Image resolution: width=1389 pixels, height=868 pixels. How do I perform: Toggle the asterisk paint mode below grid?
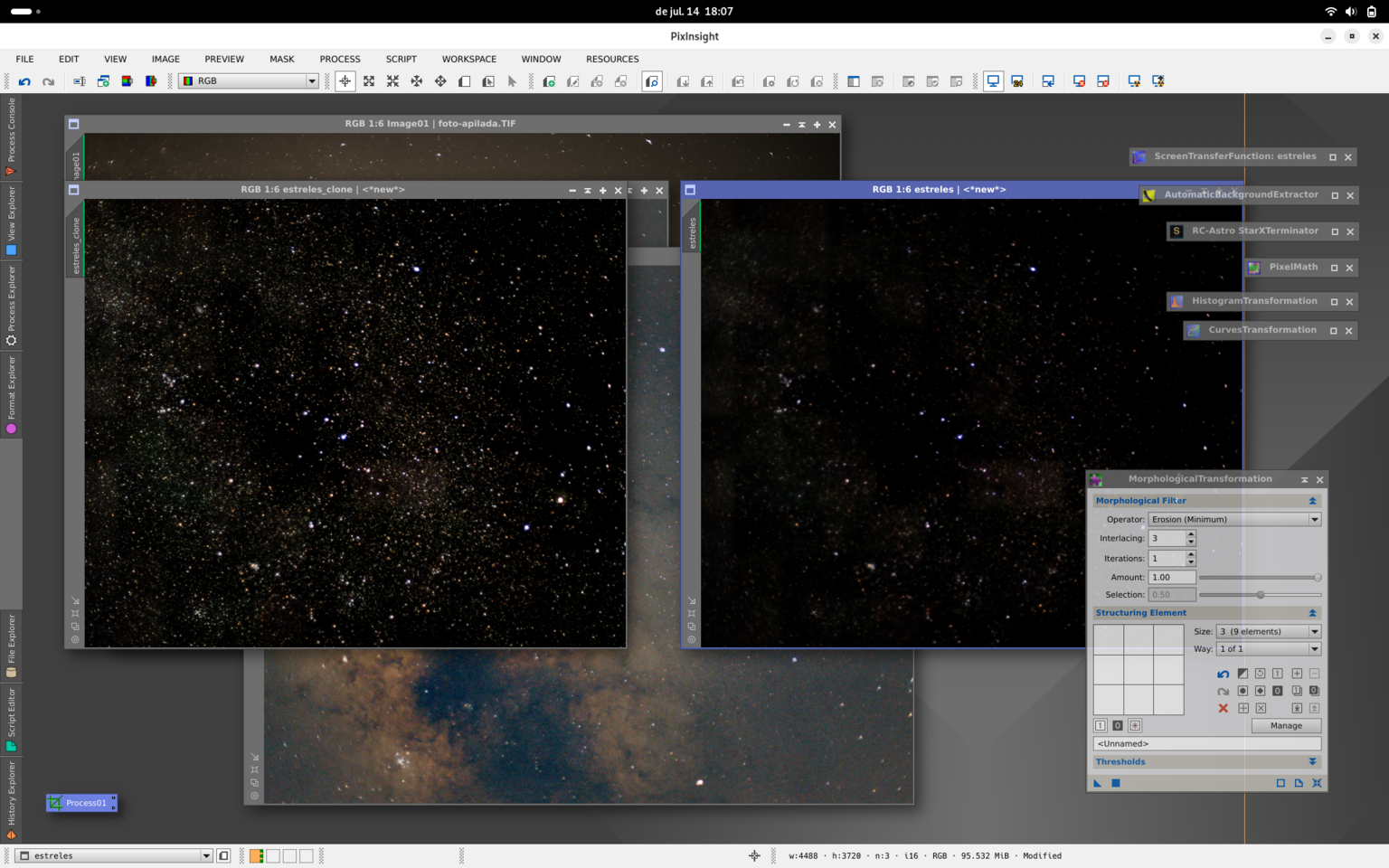[x=1135, y=725]
